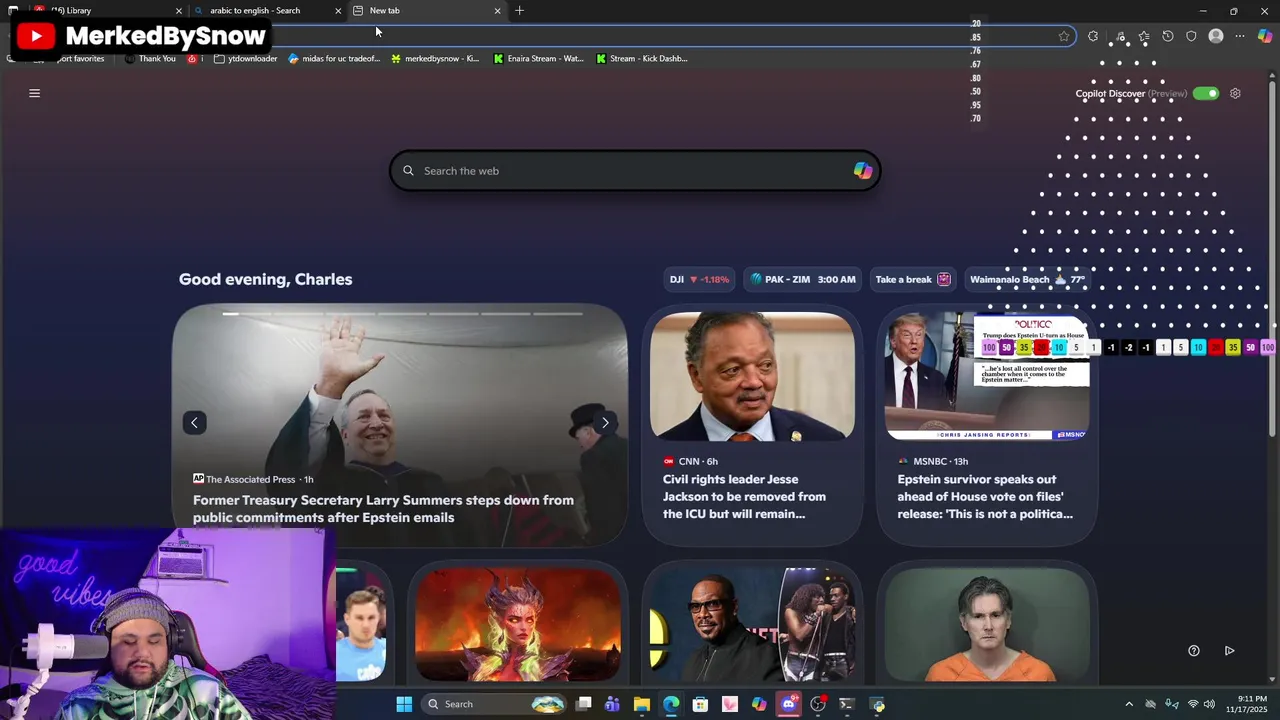Expand hidden system tray icons chevron

1129,704
